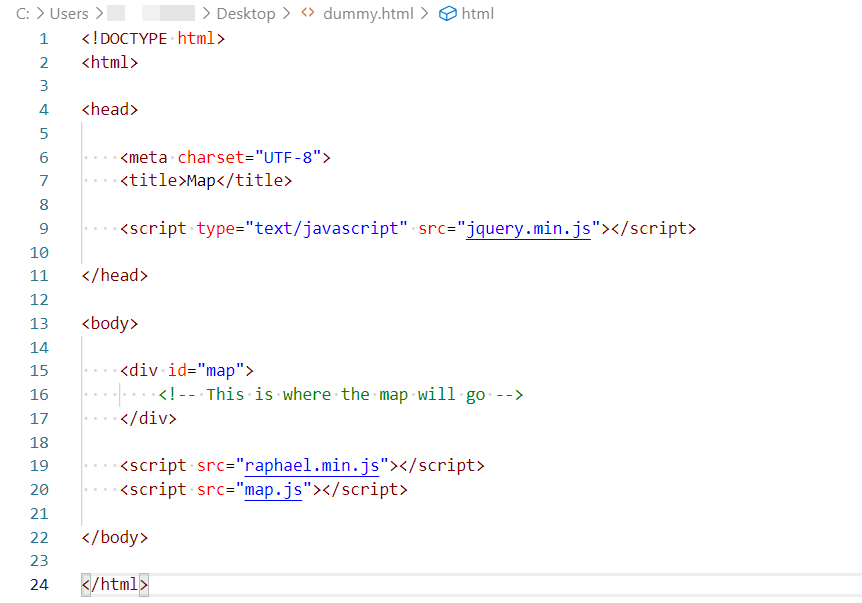Click the comment 'This is where the map will go'
Screen dimensions: 862x603
pos(346,395)
